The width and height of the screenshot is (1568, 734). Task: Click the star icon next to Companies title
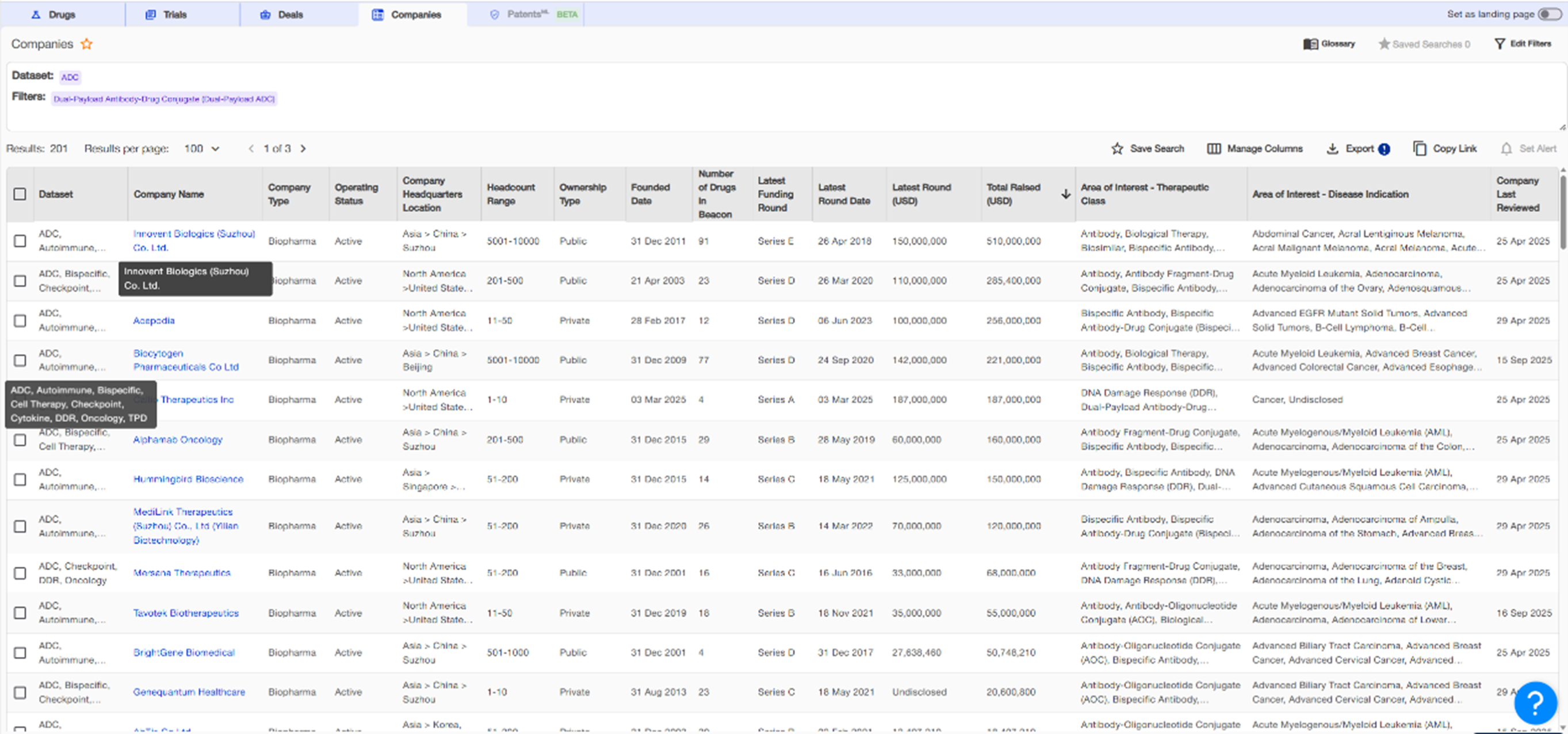(87, 44)
